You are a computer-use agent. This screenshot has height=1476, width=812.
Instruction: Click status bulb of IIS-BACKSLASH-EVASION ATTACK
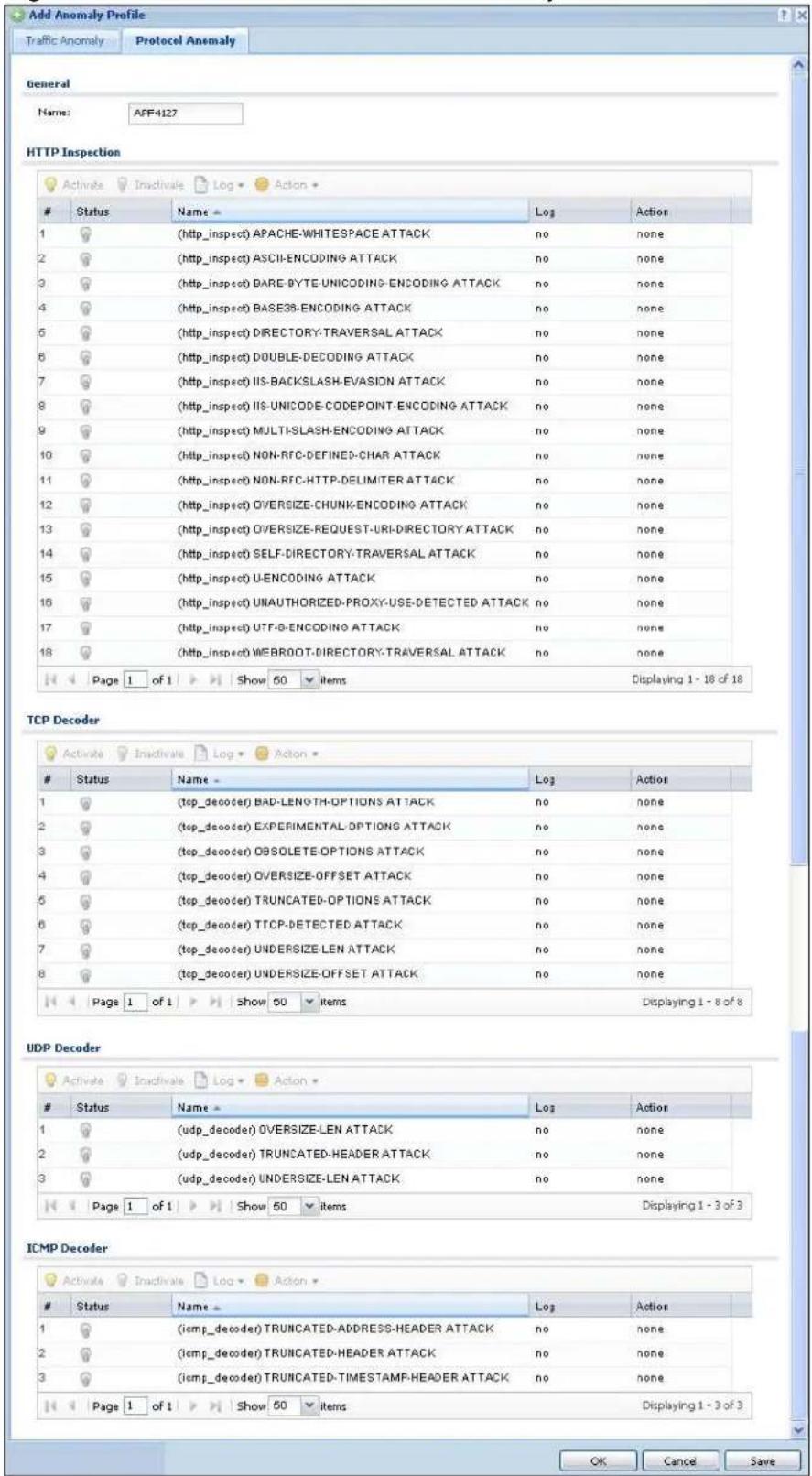(86, 382)
